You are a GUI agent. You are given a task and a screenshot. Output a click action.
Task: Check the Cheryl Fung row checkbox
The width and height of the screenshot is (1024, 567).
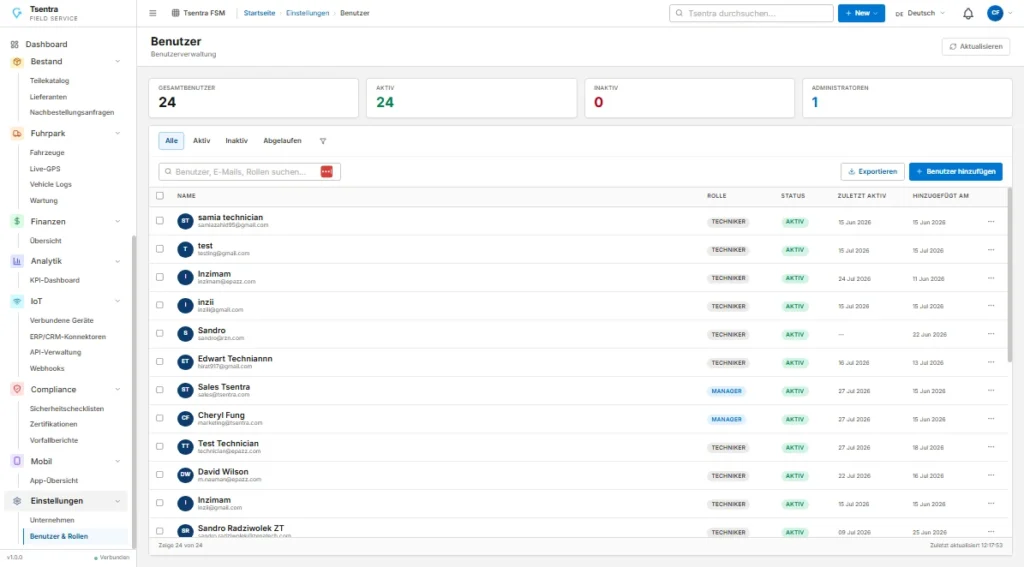pyautogui.click(x=160, y=418)
